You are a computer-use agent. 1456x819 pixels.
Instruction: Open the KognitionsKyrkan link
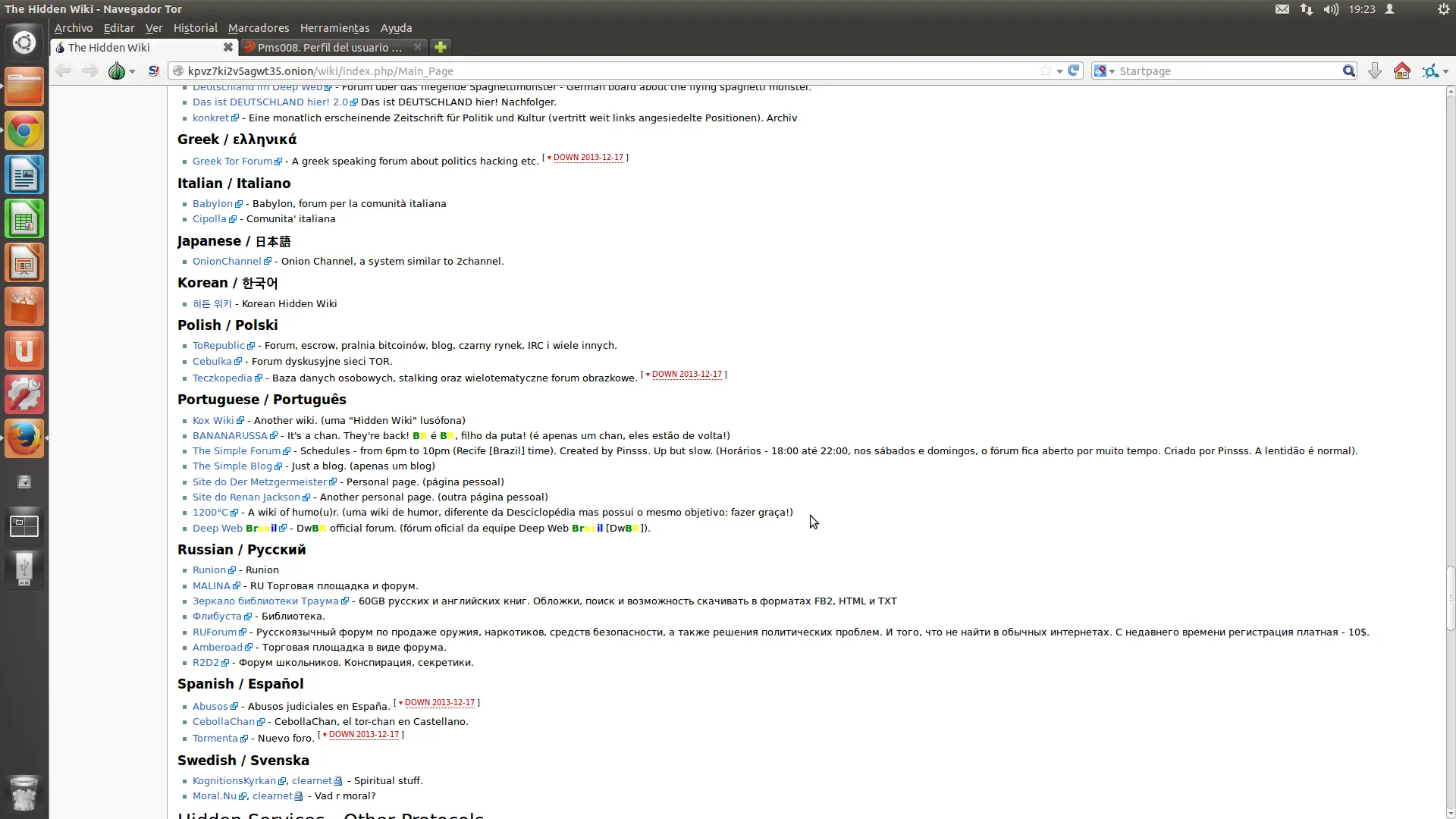pyautogui.click(x=234, y=781)
